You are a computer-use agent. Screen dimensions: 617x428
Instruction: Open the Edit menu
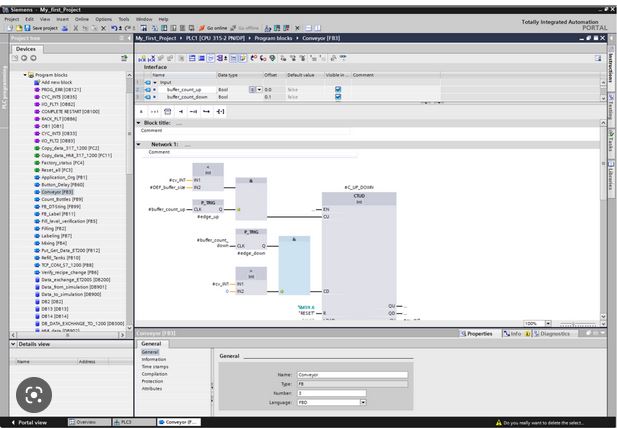[30, 19]
